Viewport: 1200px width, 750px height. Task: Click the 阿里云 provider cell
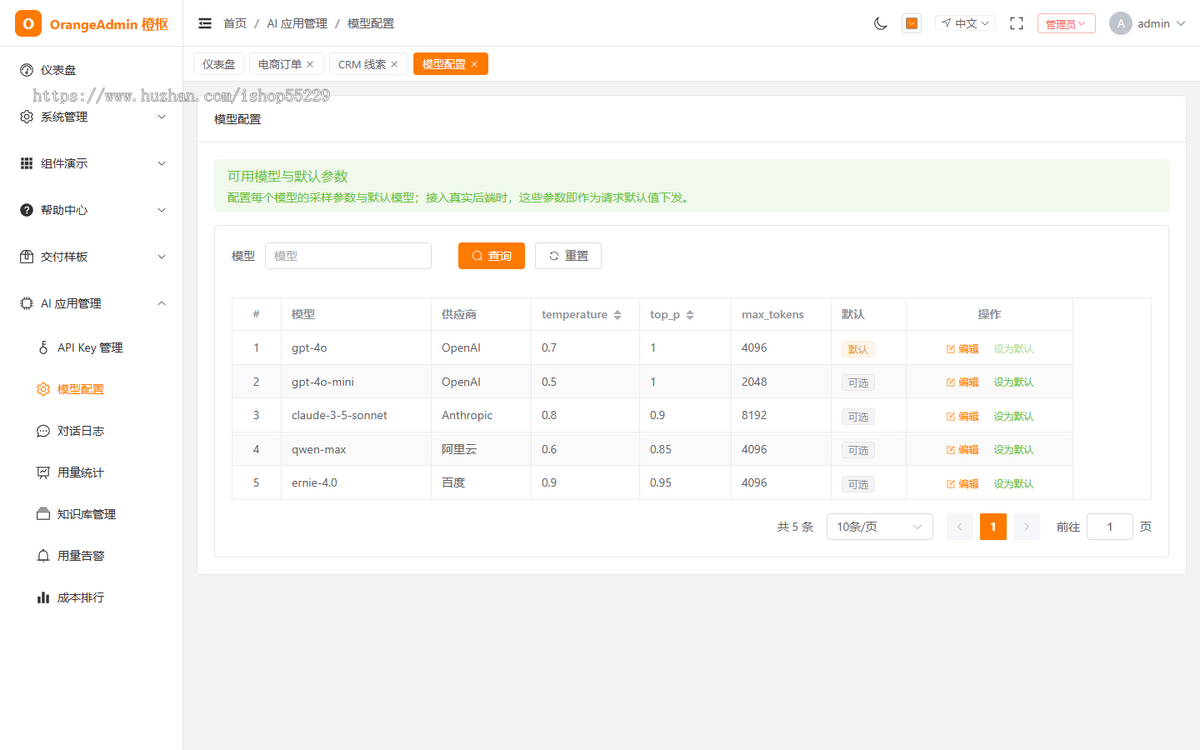(460, 449)
